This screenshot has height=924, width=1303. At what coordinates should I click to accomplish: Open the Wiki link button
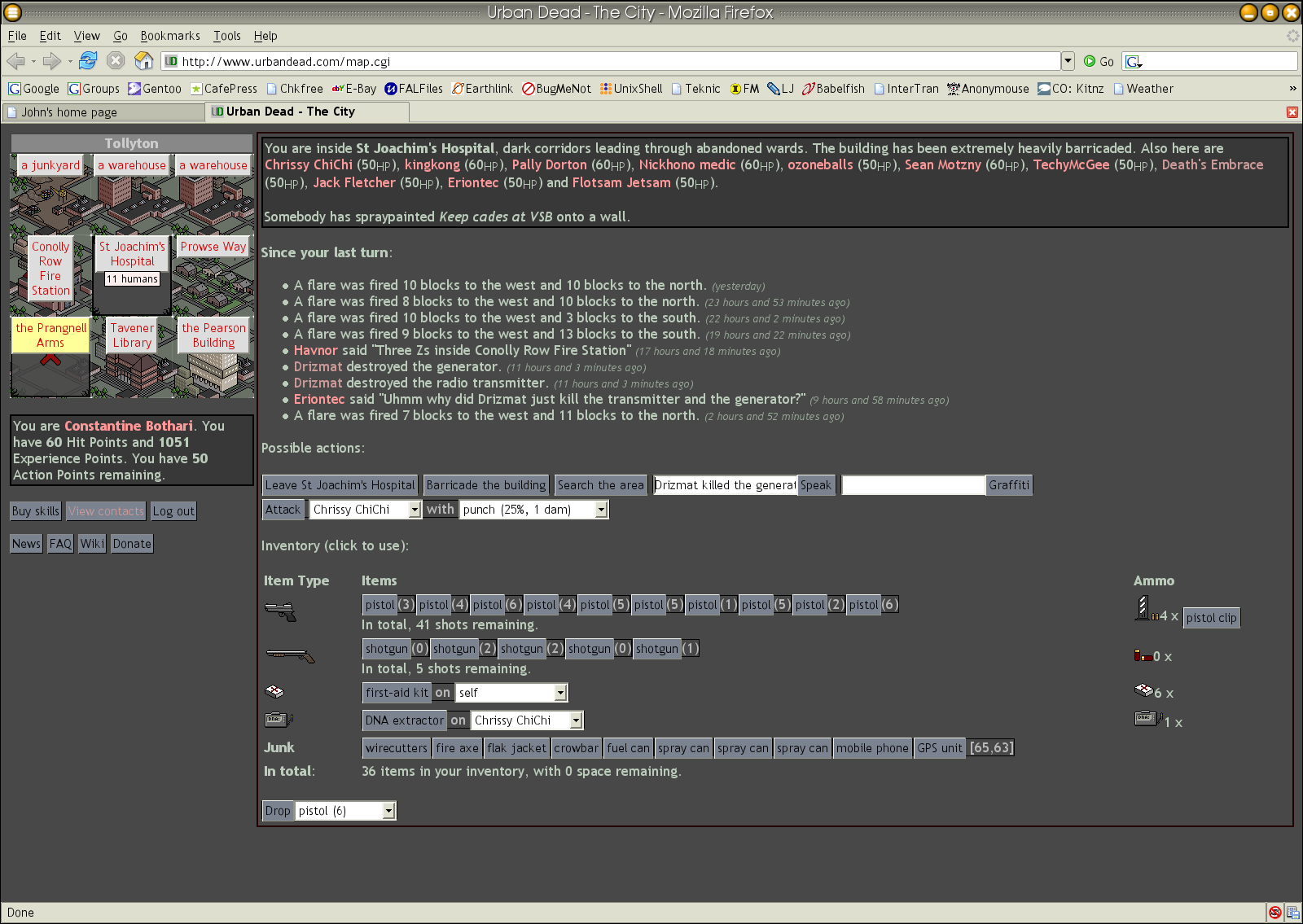point(92,544)
